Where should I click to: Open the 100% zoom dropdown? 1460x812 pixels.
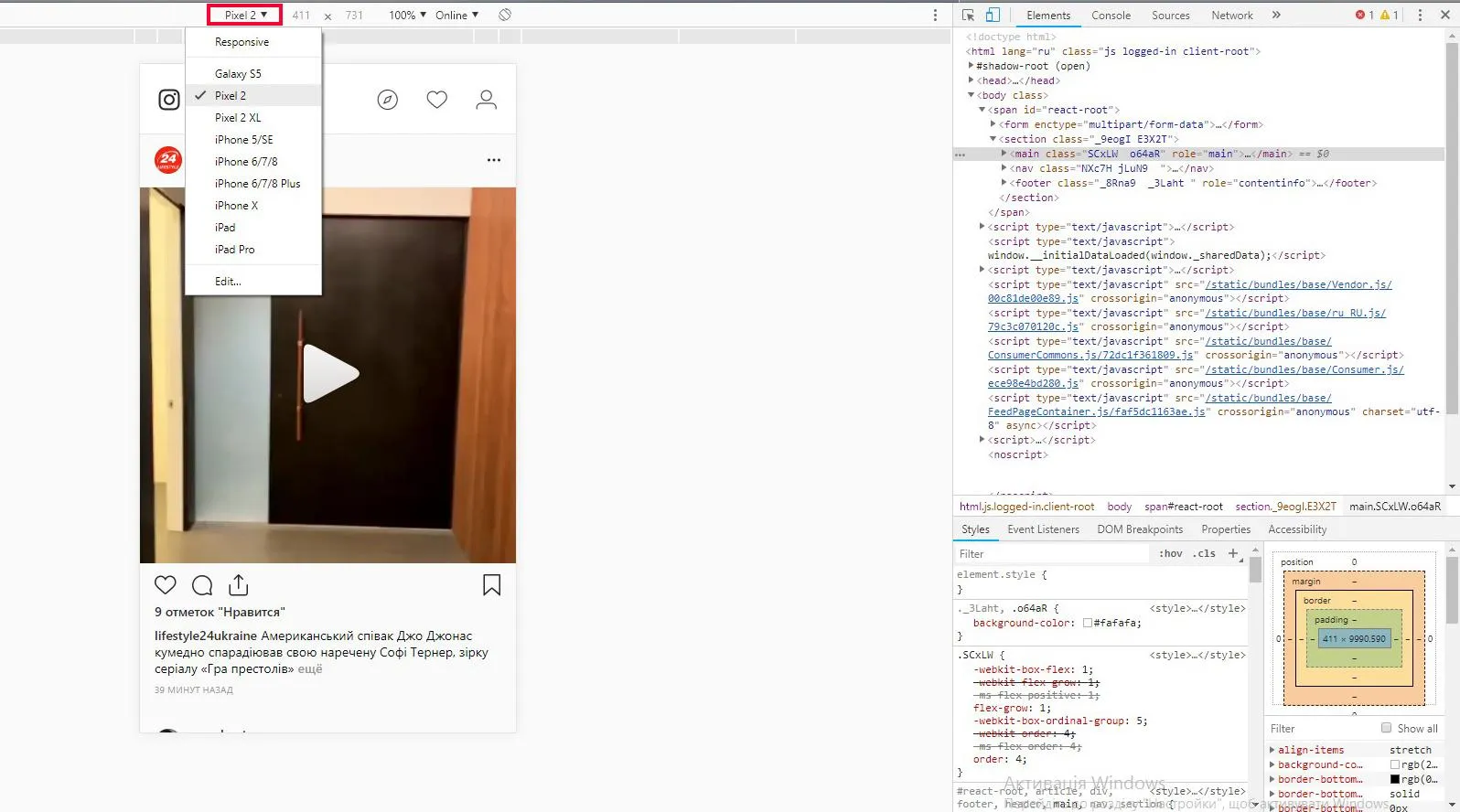tap(407, 16)
